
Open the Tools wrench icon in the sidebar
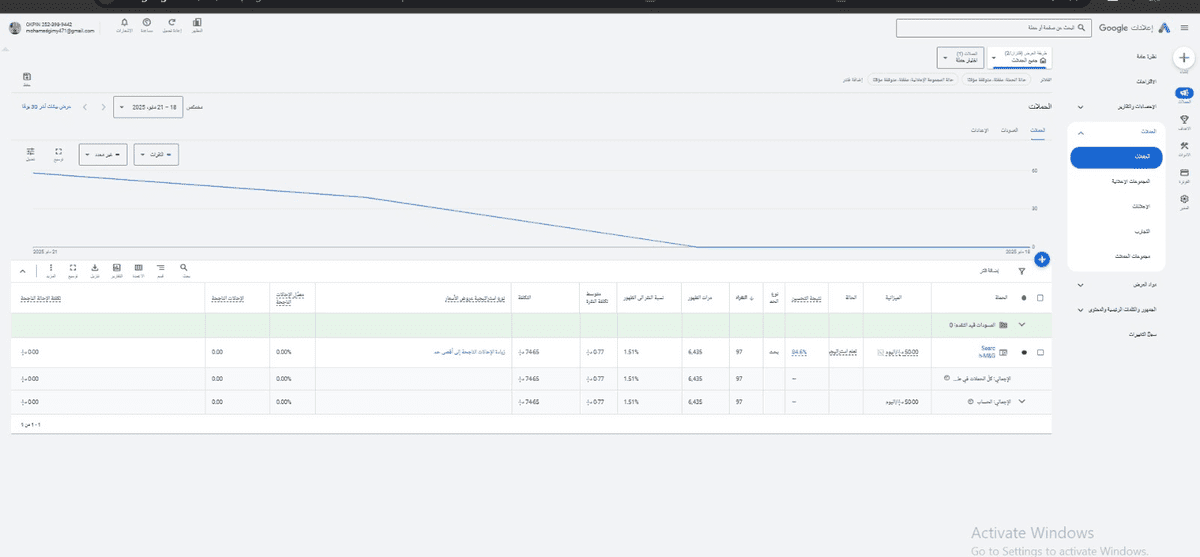1184,147
